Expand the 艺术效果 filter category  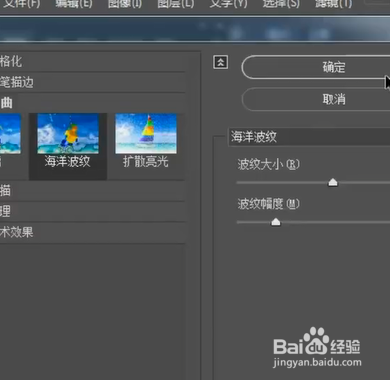click(x=92, y=232)
